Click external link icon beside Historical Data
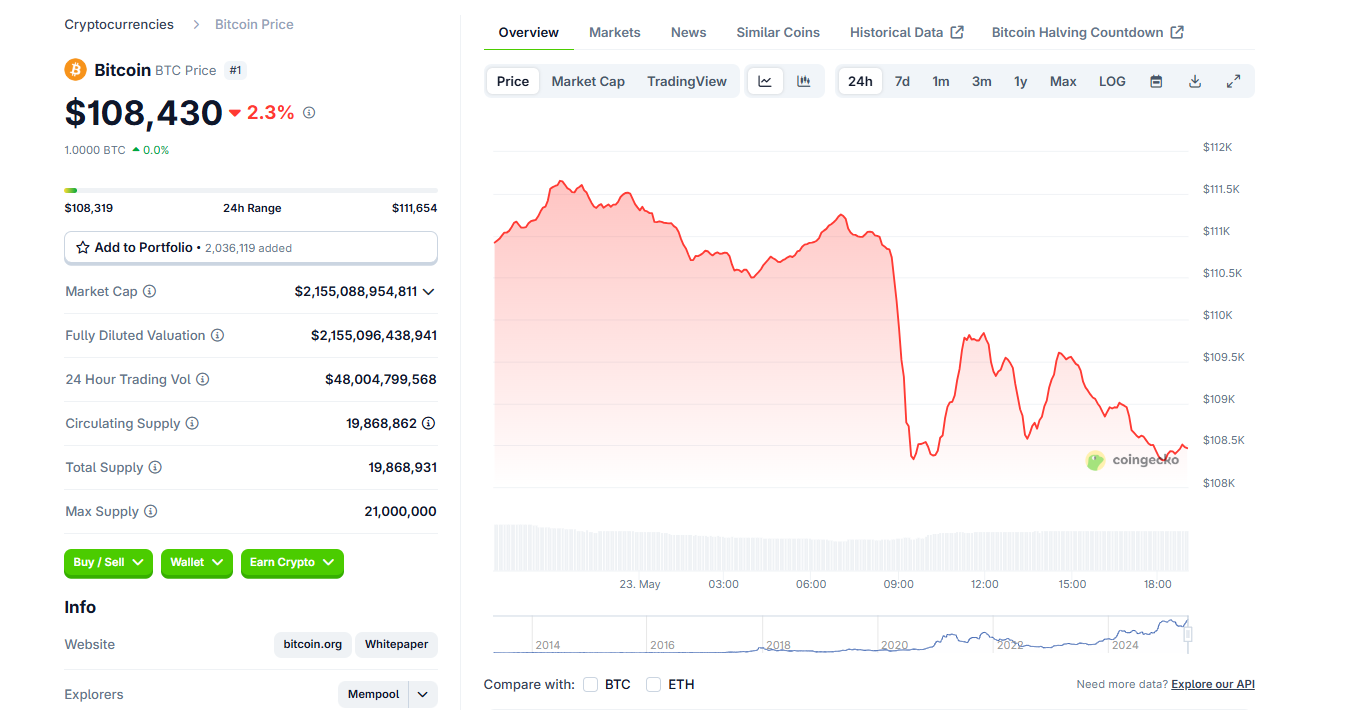Viewport: 1355px width, 710px height. [957, 32]
